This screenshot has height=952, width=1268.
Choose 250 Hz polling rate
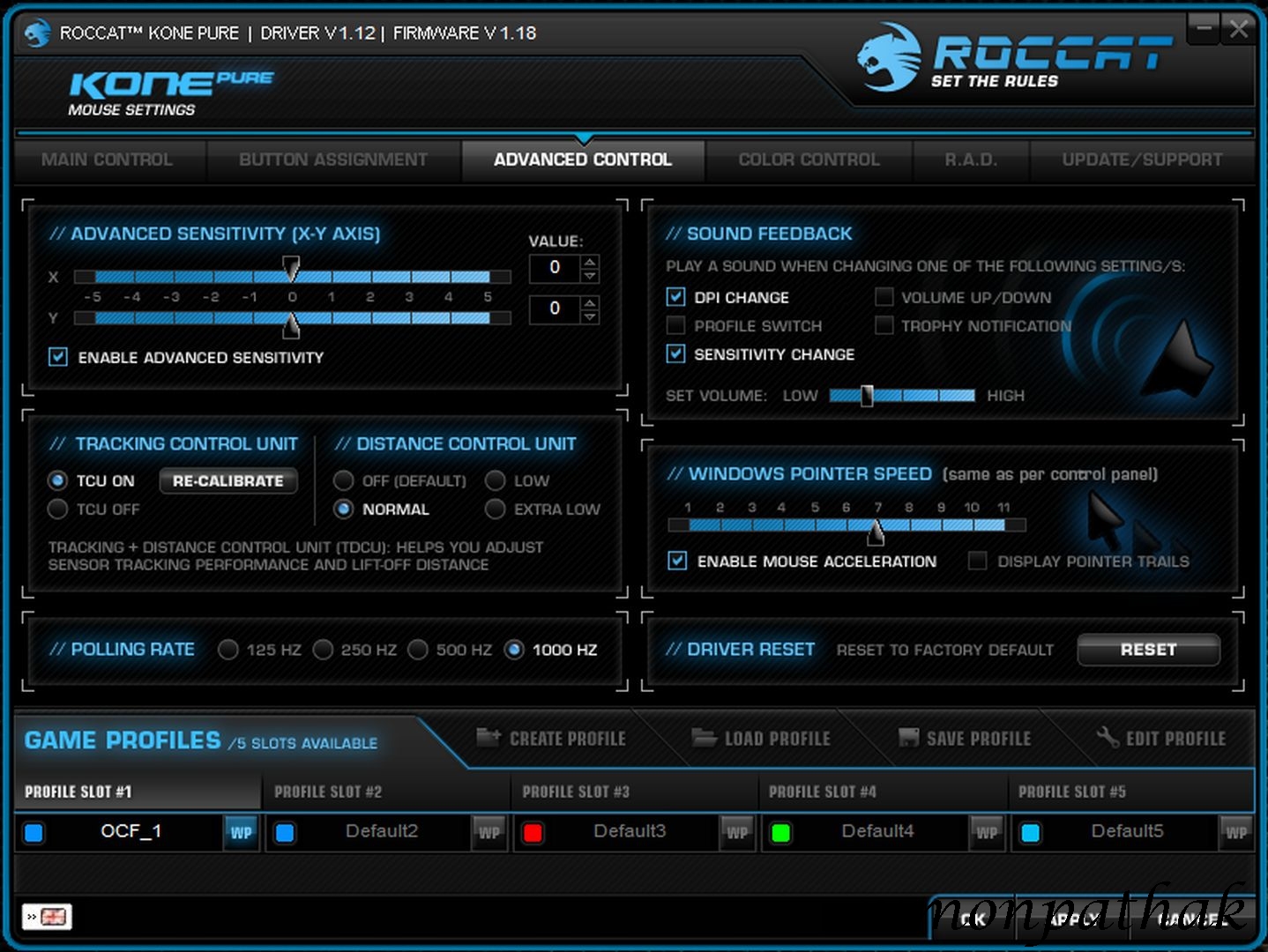(323, 650)
